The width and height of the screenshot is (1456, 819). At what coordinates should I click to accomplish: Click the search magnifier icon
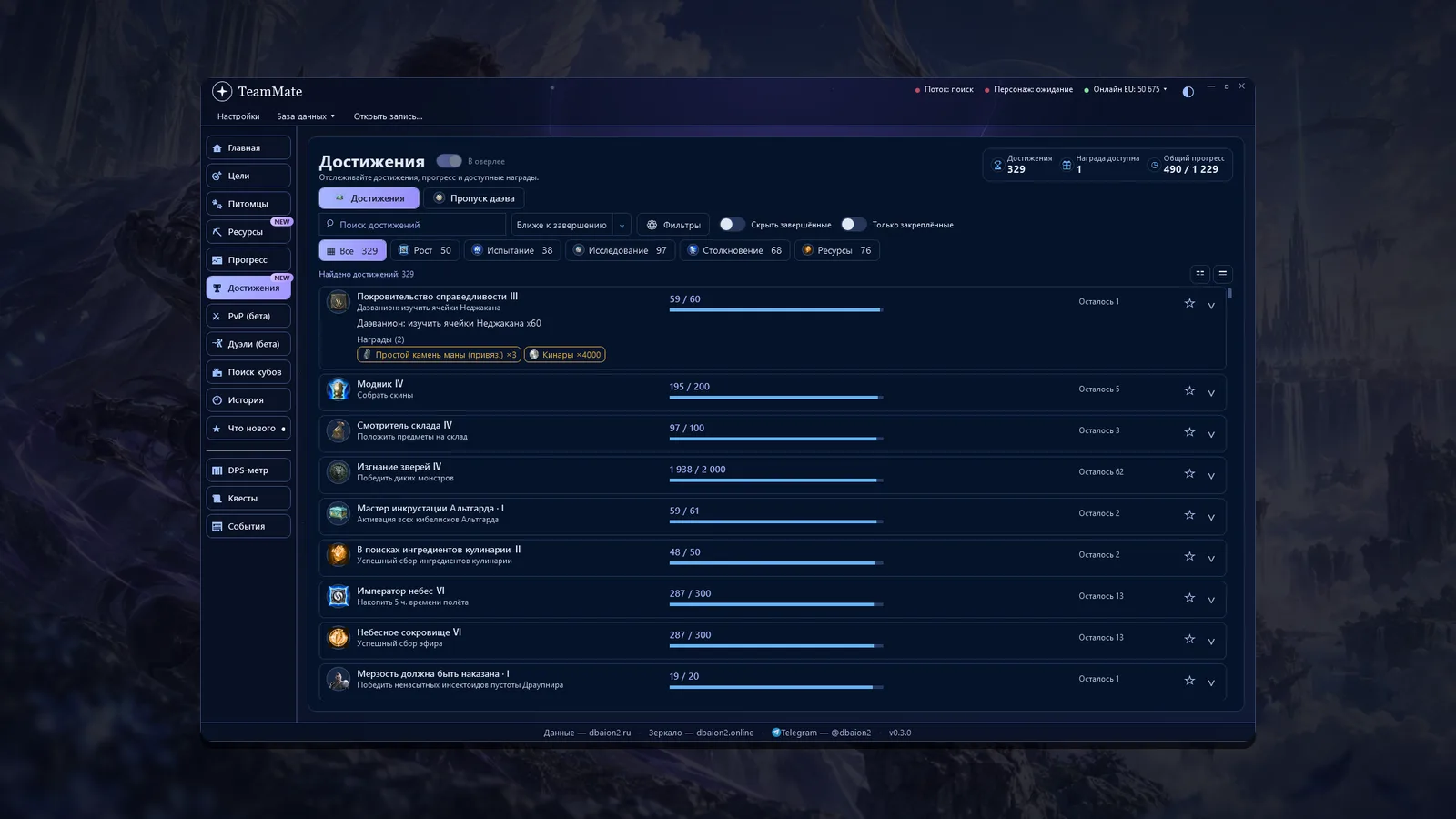[330, 224]
